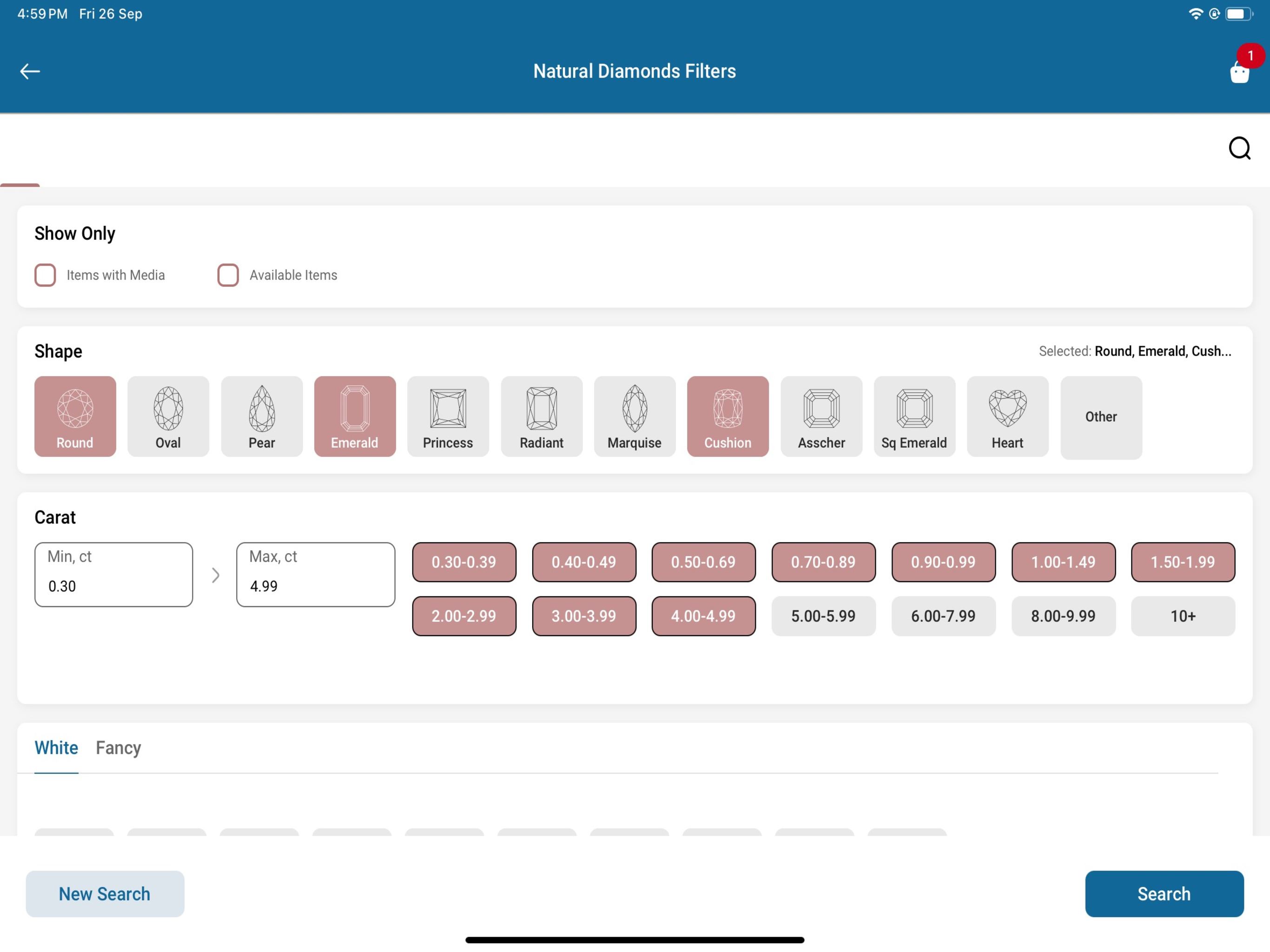Check Wi-Fi status icon
The width and height of the screenshot is (1270, 952).
(1196, 14)
